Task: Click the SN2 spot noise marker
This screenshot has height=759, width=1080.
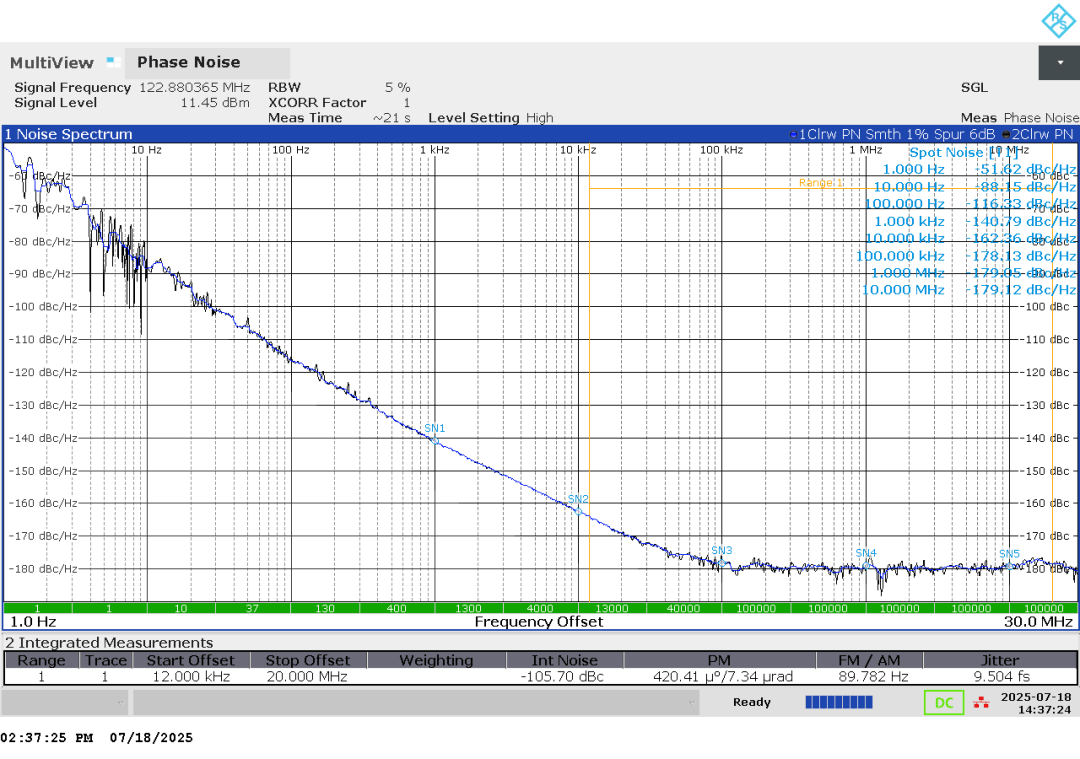Action: 578,510
